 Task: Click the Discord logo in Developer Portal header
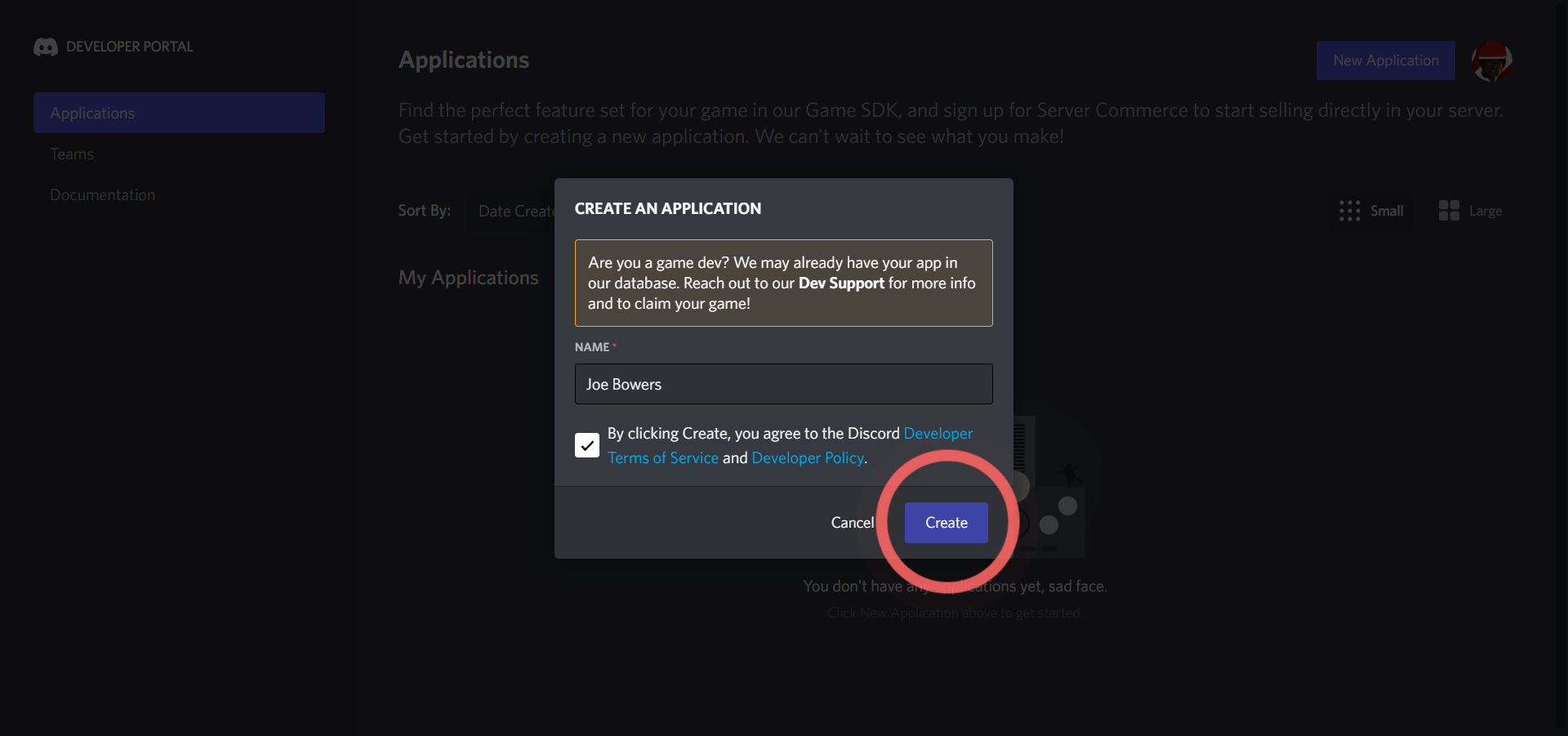pos(46,47)
